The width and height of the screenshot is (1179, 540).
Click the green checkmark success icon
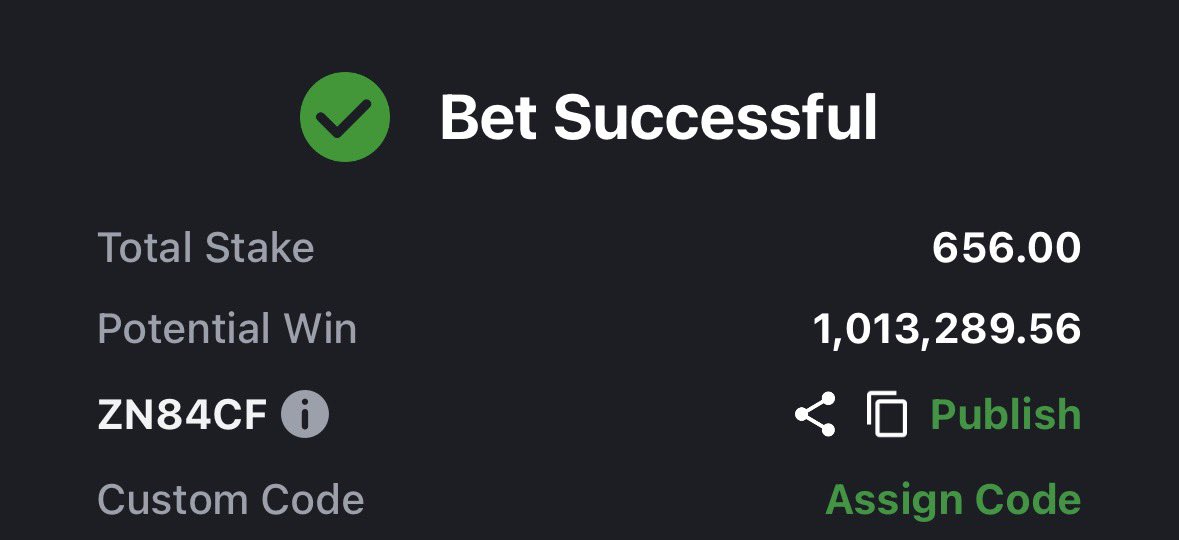point(344,117)
